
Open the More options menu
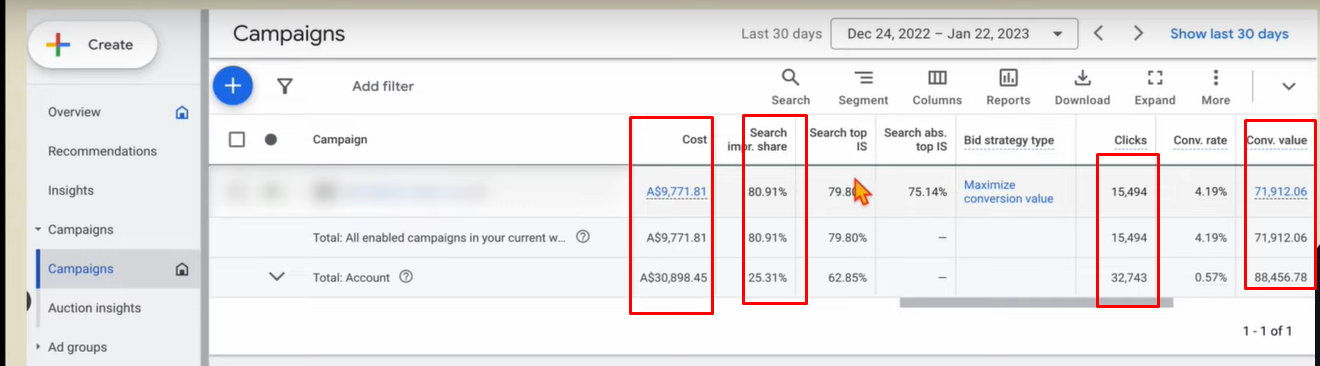pos(1216,87)
